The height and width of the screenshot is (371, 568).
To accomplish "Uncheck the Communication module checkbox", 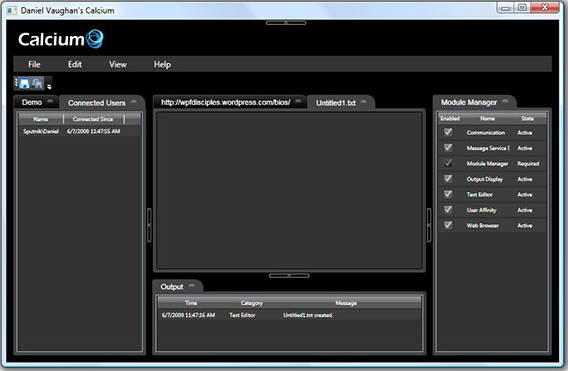I will point(448,132).
